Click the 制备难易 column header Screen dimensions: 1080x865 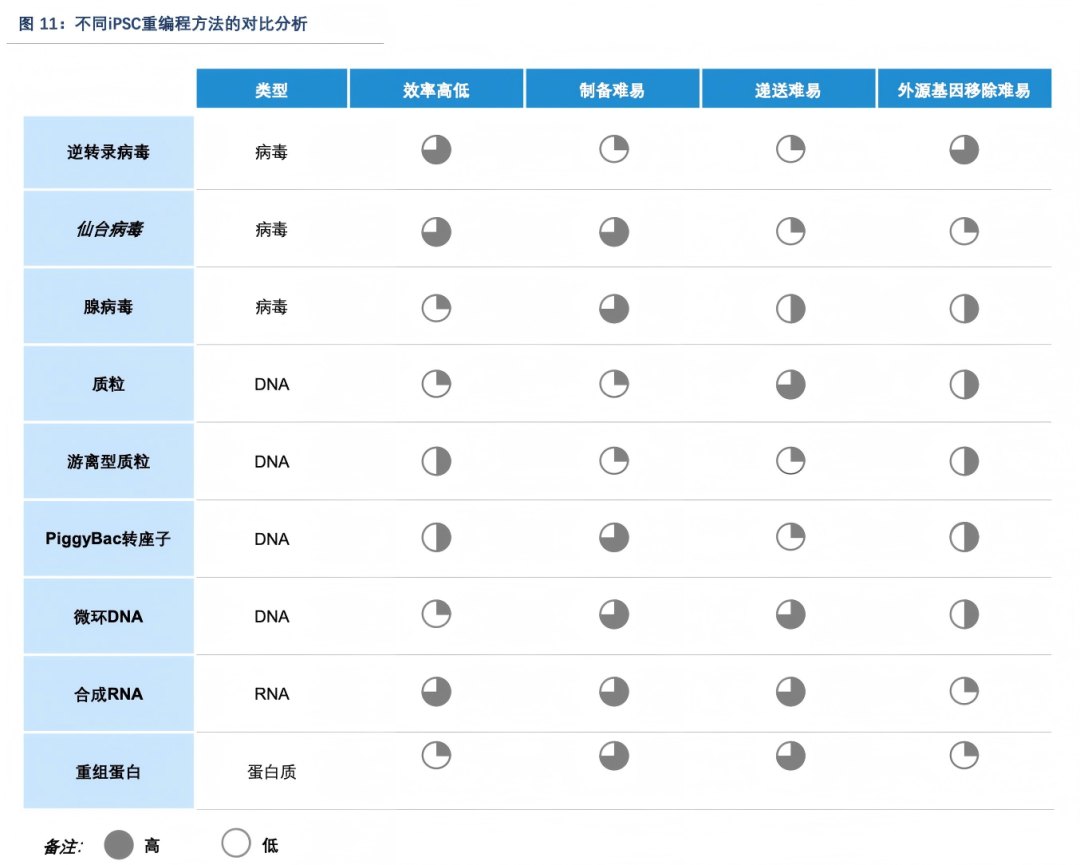point(612,90)
